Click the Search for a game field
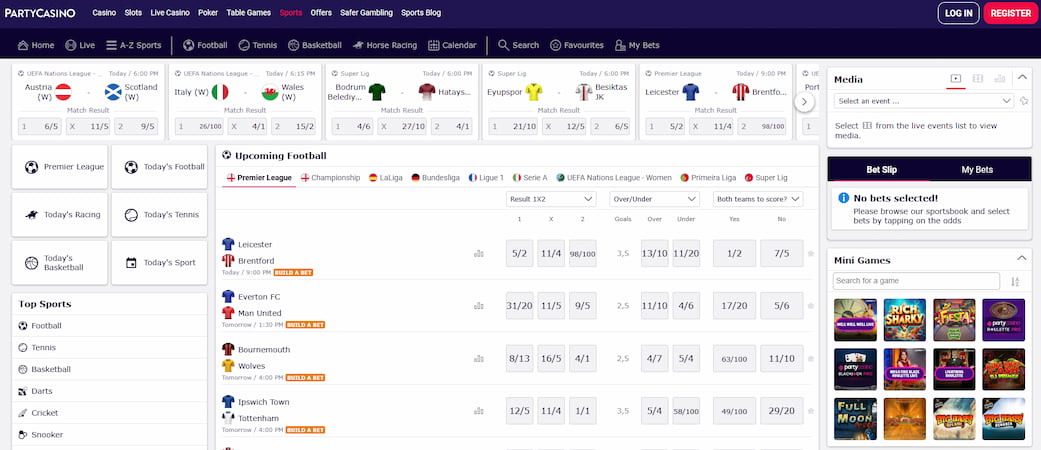 tap(916, 281)
